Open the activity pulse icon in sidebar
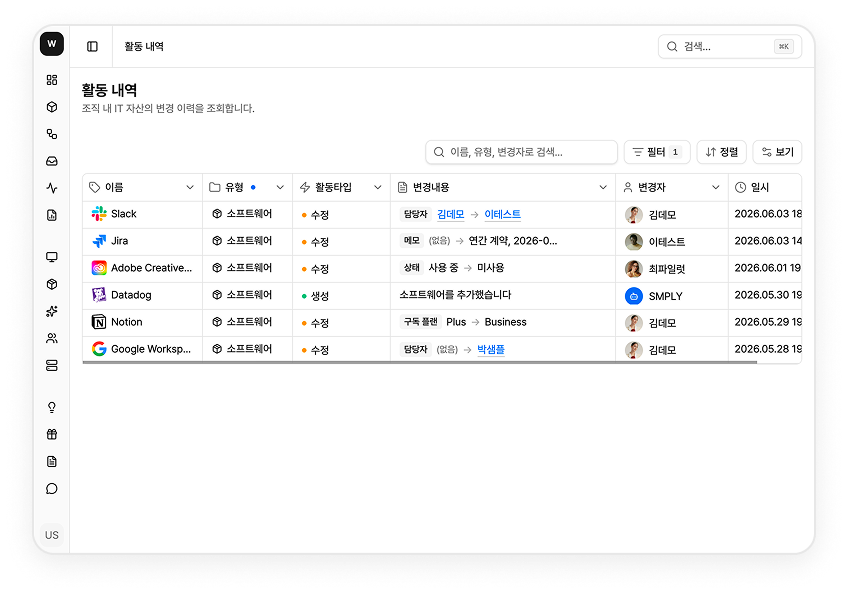The height and width of the screenshot is (595, 848). click(x=52, y=188)
